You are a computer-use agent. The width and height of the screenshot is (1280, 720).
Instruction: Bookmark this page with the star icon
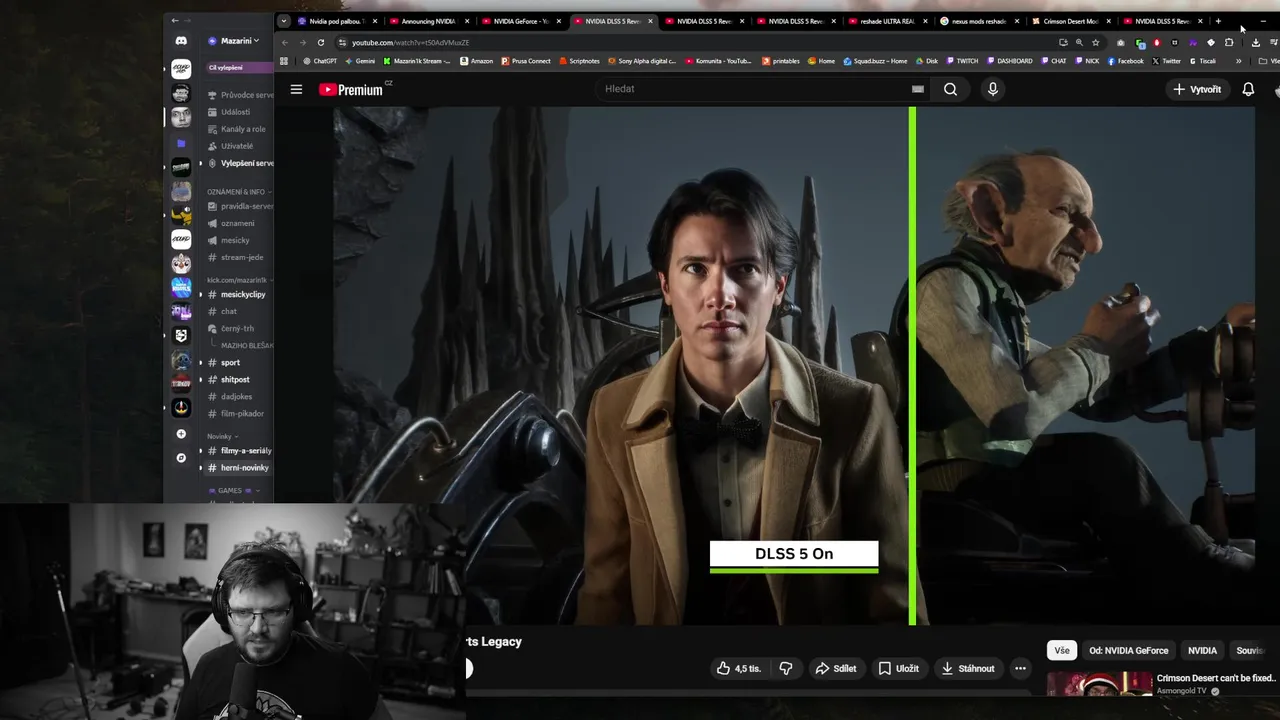[1095, 42]
